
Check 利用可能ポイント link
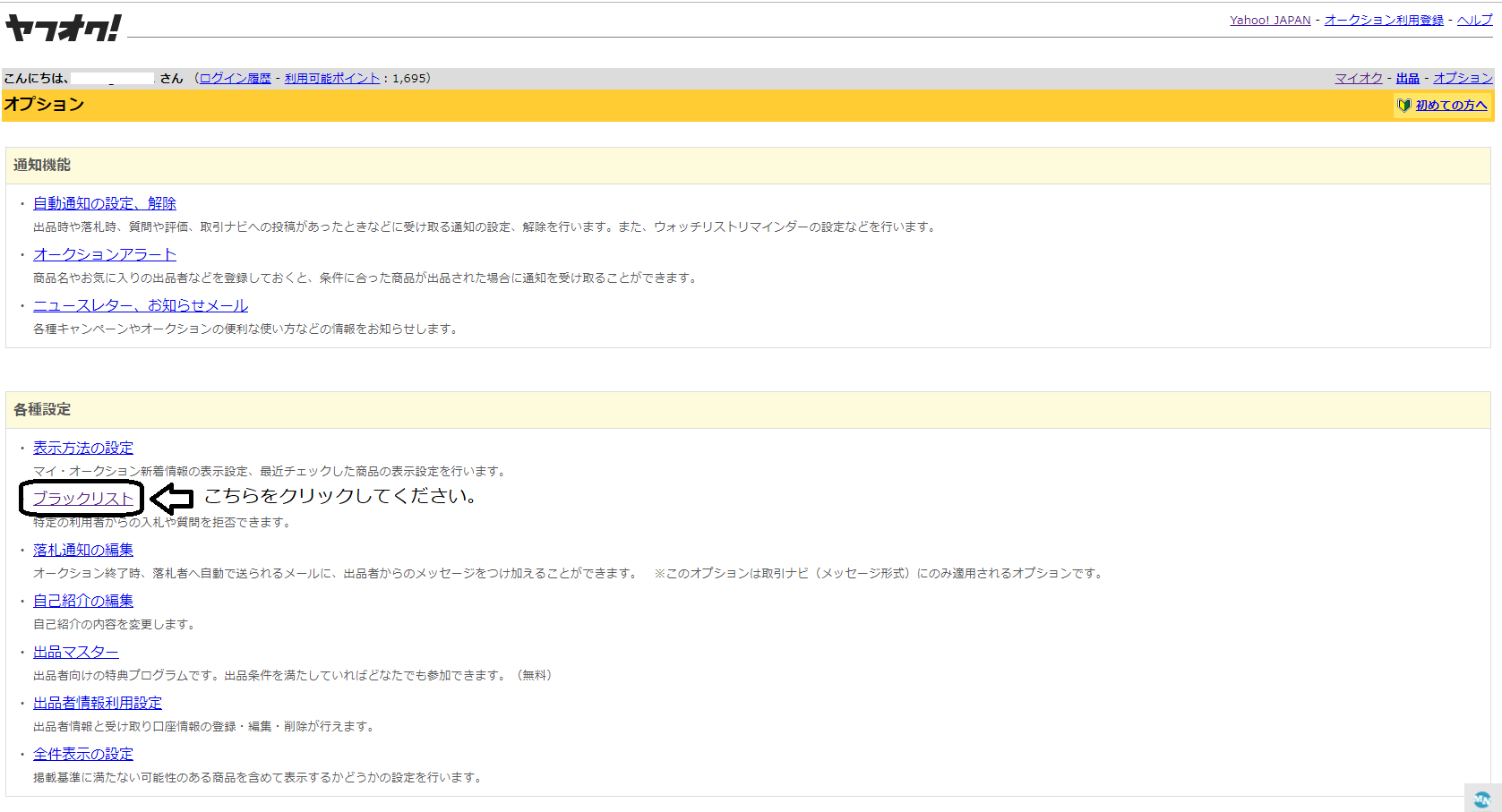332,78
